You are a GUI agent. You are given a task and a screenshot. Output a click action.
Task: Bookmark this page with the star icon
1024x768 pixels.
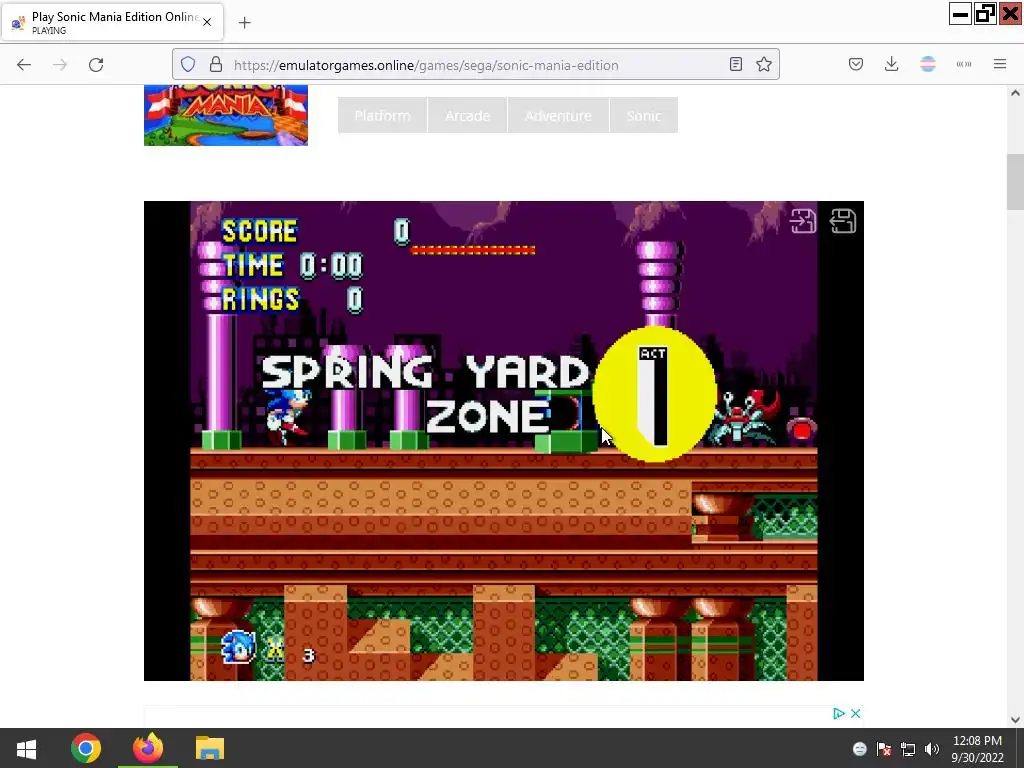[x=764, y=64]
